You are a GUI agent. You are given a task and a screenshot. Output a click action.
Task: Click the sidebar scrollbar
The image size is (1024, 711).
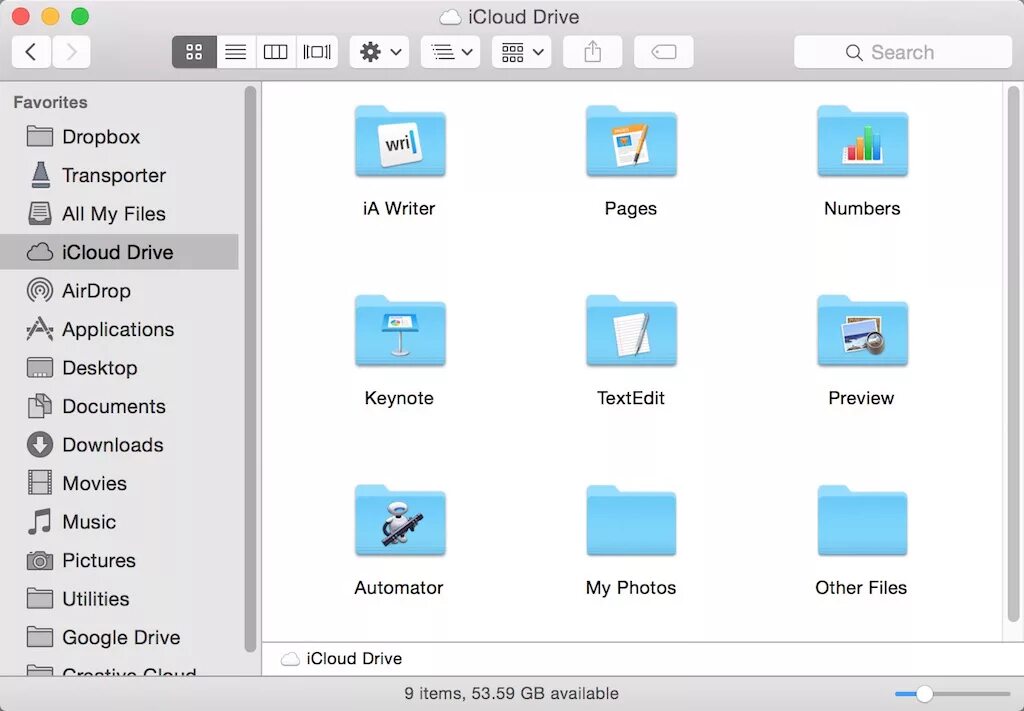pyautogui.click(x=250, y=369)
